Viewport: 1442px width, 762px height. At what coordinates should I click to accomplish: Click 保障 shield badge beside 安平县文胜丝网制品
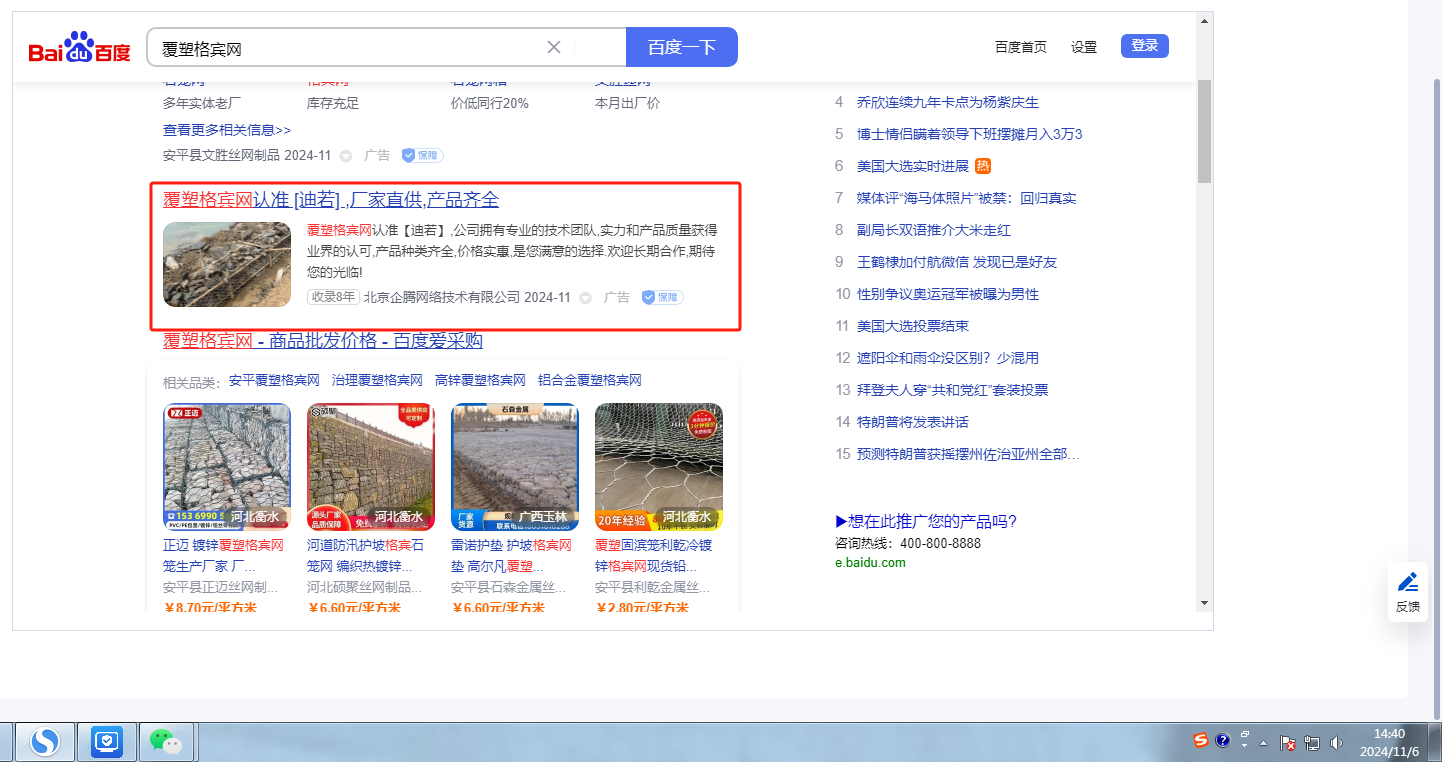[x=422, y=155]
